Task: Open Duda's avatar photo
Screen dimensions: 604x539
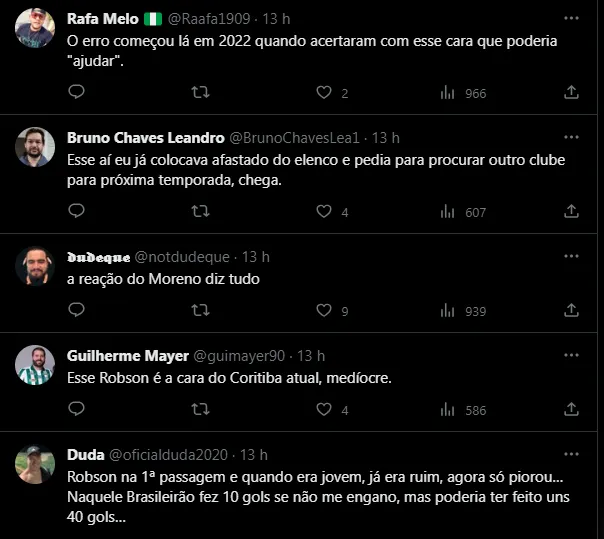Action: pyautogui.click(x=35, y=464)
